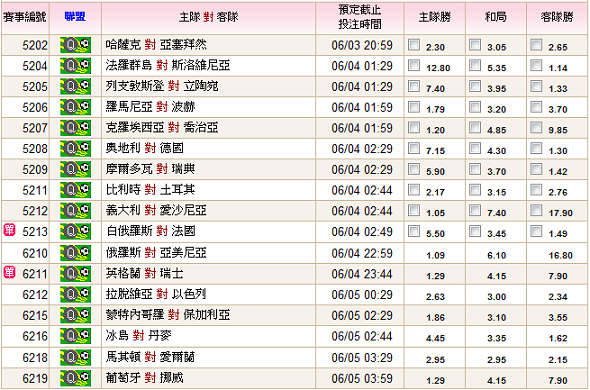The width and height of the screenshot is (590, 390).
Task: Click home odds 1.86 for match 6215
Action: pos(435,318)
